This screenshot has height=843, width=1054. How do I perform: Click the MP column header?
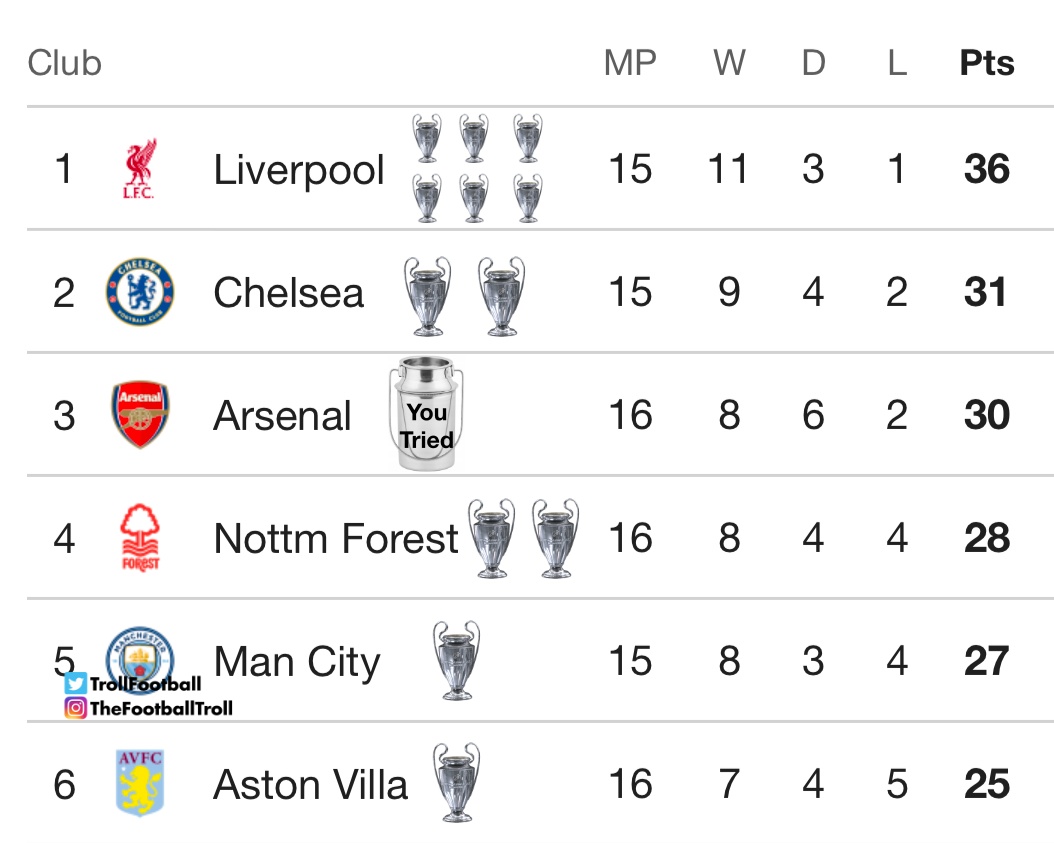pos(630,63)
